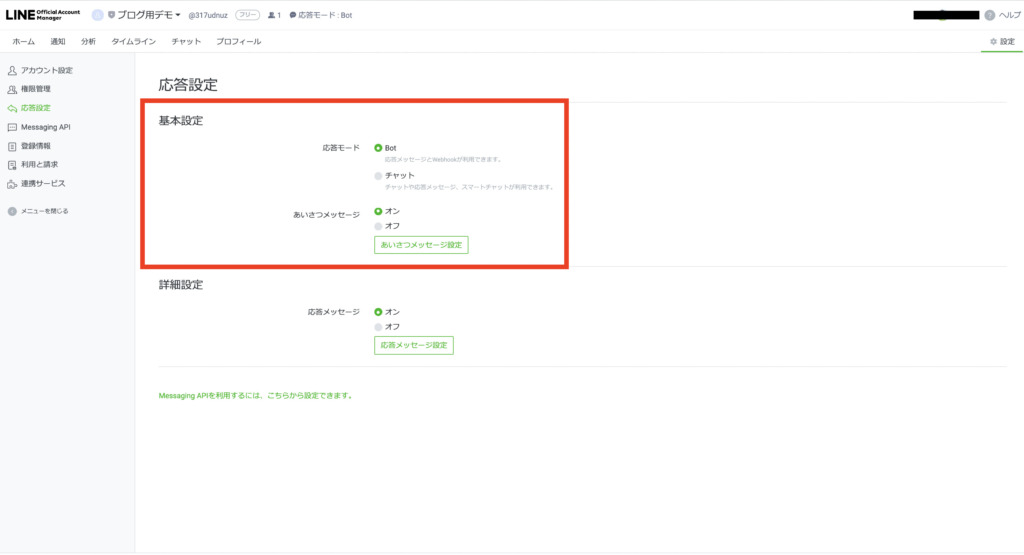Turn あいさつメッセージ off via オフ radio
Image resolution: width=1024 pixels, height=555 pixels.
click(378, 226)
